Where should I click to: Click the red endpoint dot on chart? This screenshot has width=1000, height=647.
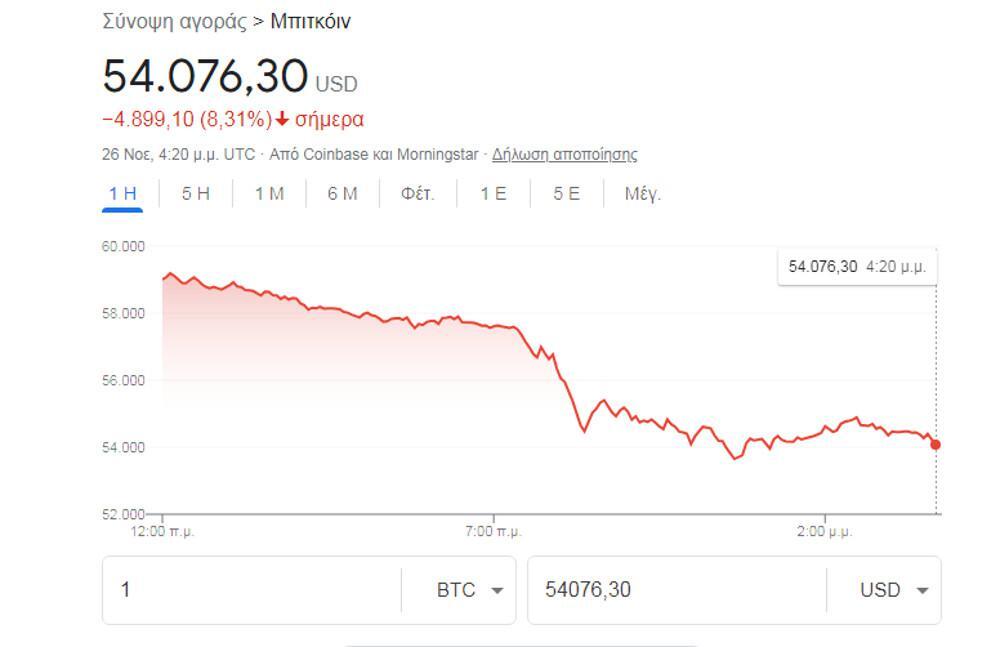click(x=936, y=444)
